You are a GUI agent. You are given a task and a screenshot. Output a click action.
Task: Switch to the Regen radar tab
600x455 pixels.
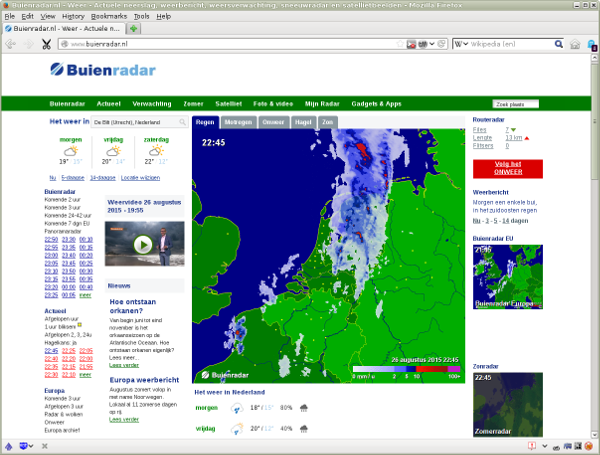click(205, 122)
